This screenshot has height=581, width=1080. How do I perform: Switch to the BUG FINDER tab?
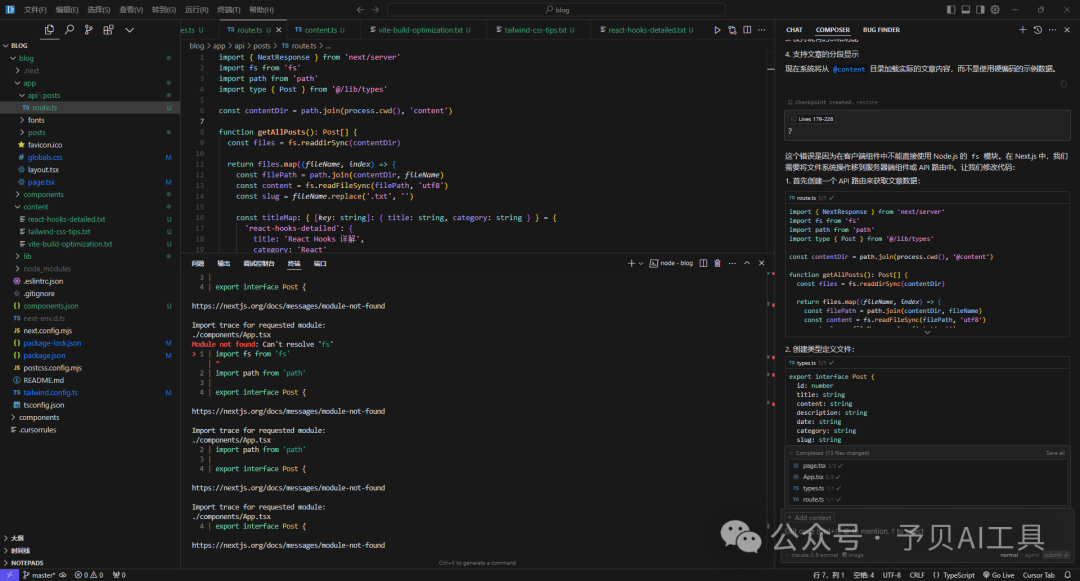click(x=881, y=30)
